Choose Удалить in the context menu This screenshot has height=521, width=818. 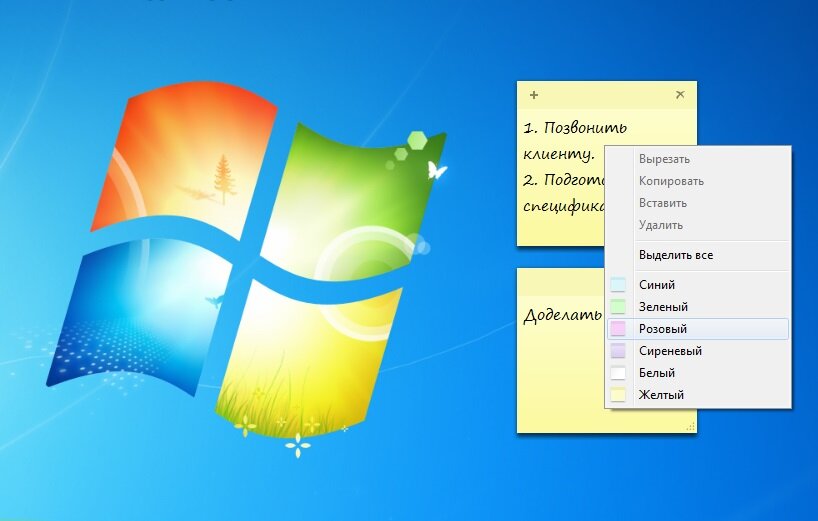point(698,225)
